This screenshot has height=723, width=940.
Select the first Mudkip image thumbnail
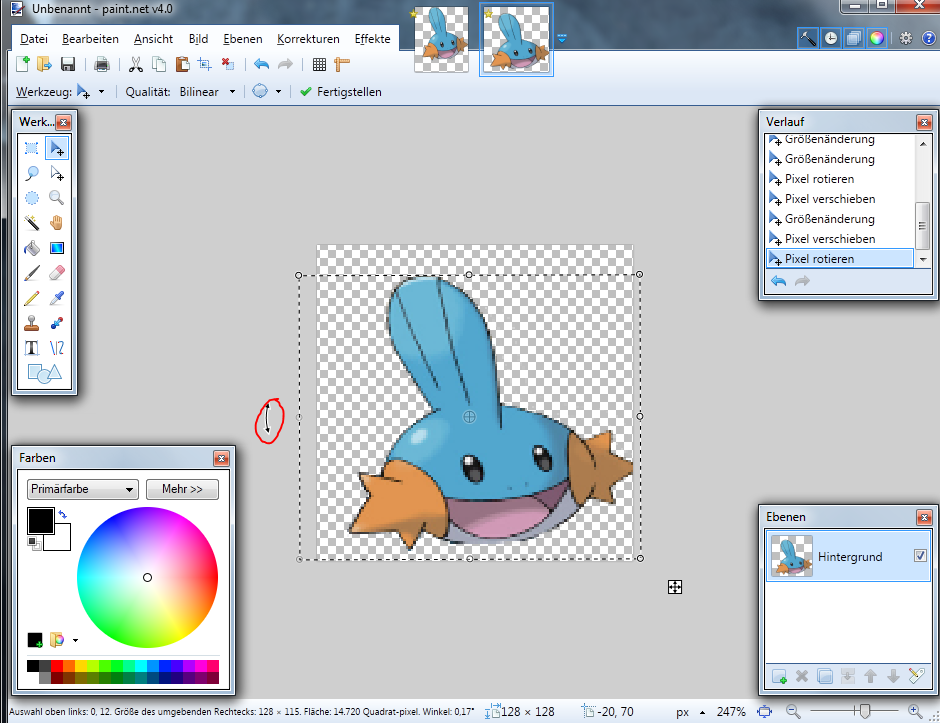[x=441, y=39]
